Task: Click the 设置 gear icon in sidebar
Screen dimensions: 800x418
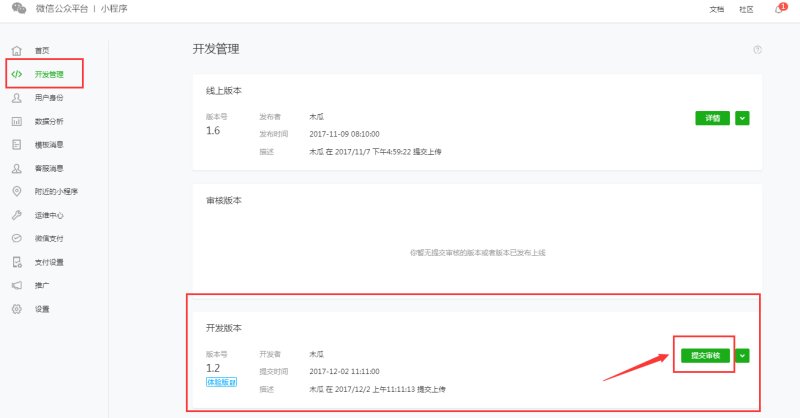Action: click(x=17, y=309)
